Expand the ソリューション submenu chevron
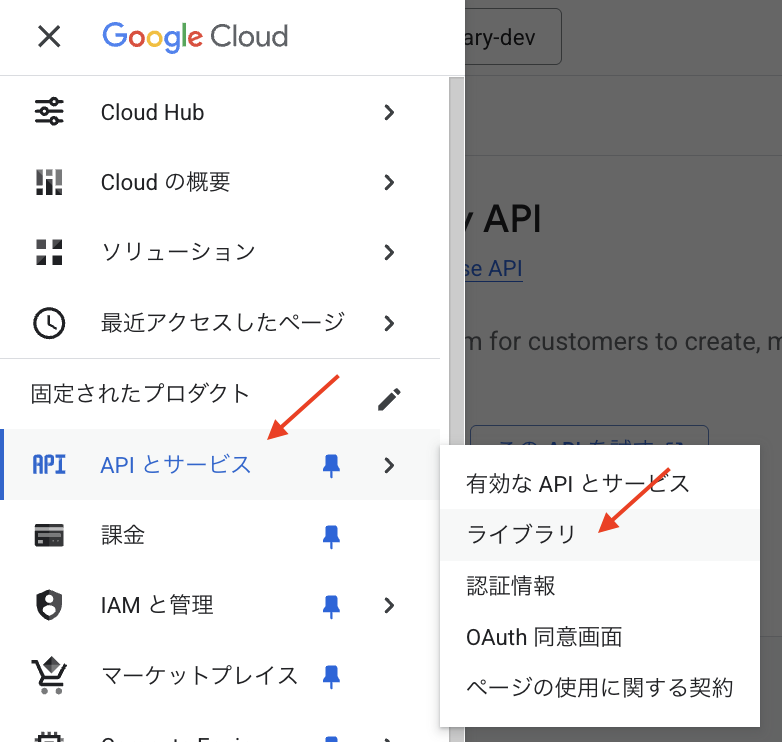The image size is (782, 742). point(389,252)
